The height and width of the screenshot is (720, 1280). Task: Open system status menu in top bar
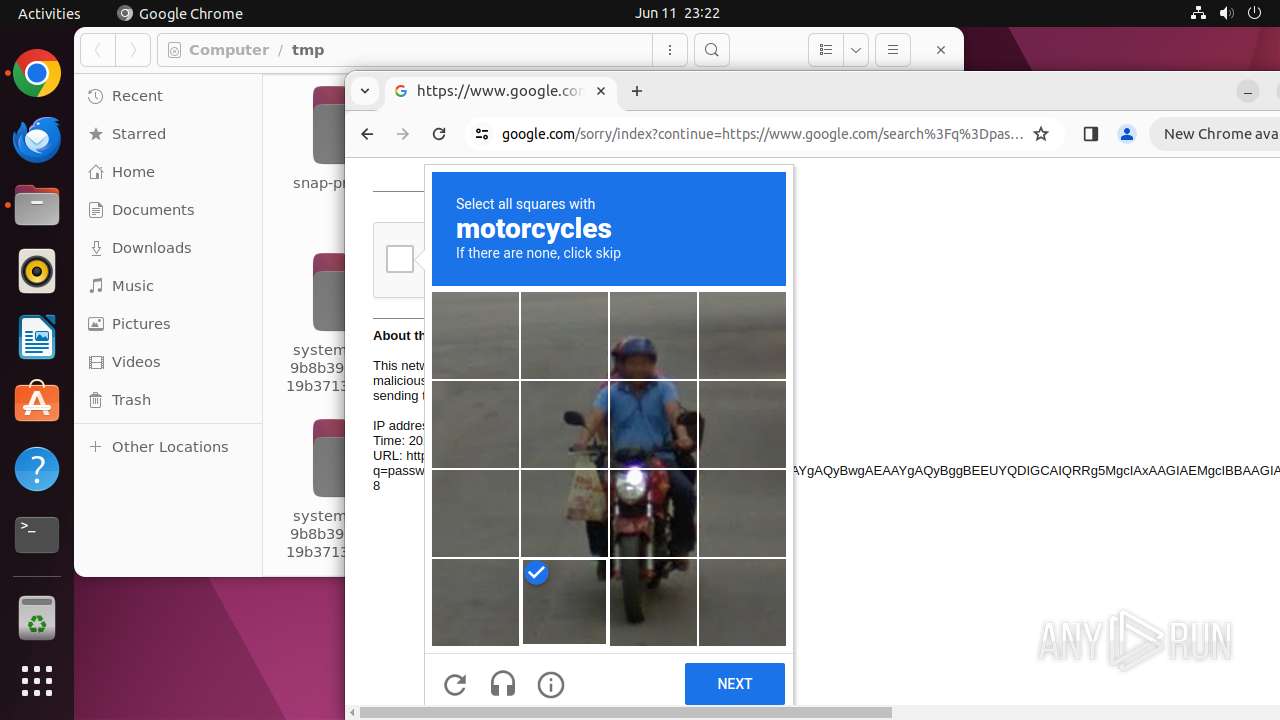tap(1226, 13)
